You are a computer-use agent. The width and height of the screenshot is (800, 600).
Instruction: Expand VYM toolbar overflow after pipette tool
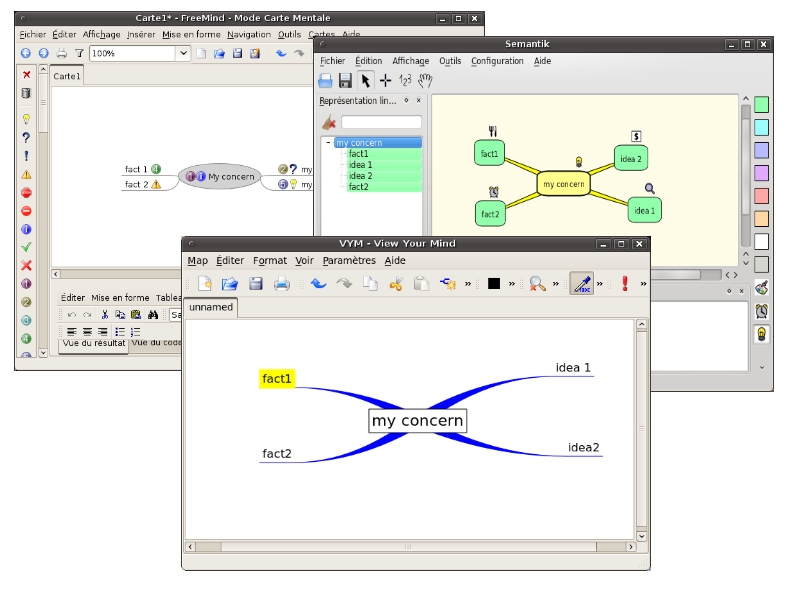click(x=599, y=284)
